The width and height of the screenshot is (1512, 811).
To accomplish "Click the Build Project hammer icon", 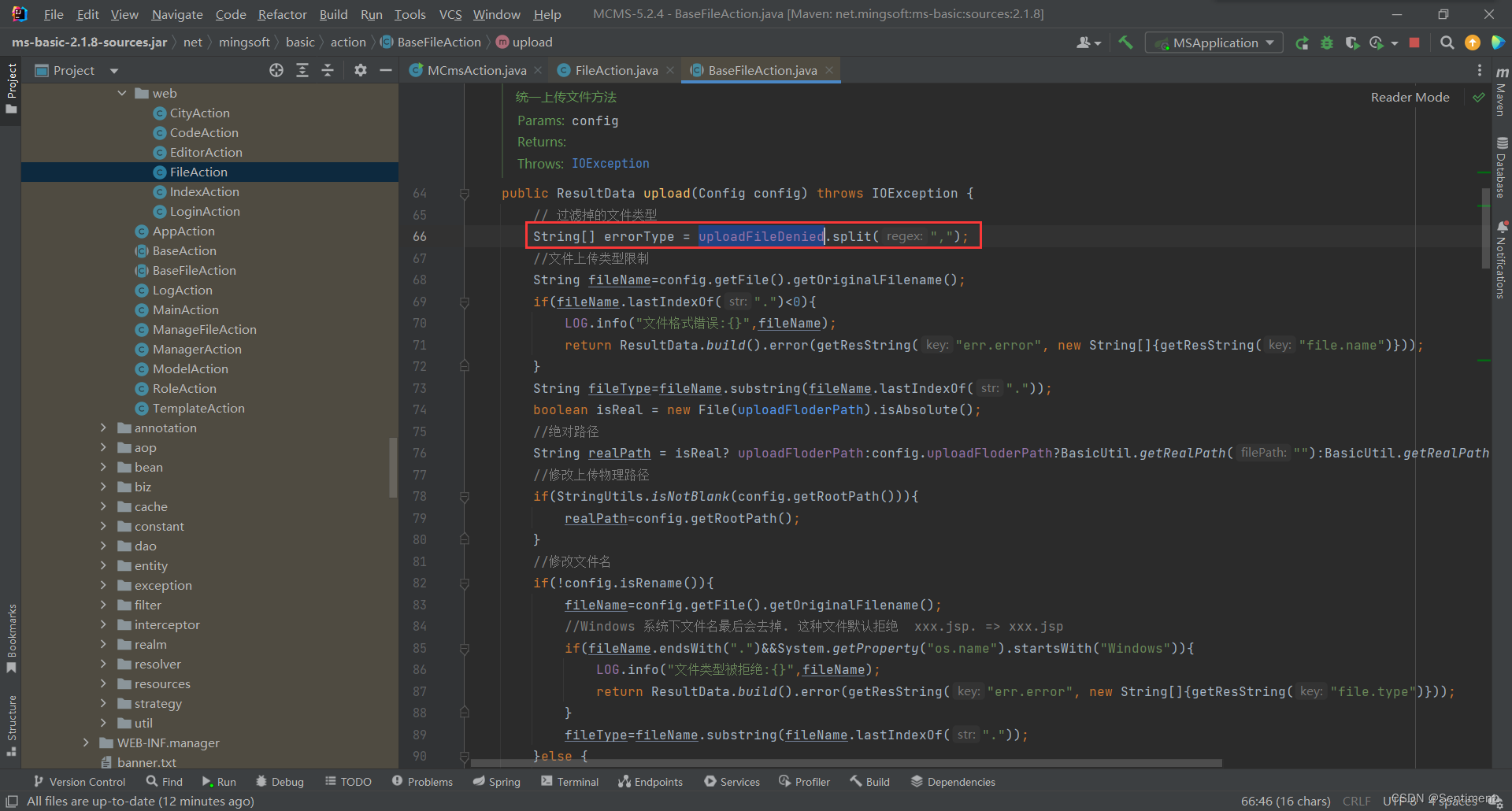I will [1125, 43].
